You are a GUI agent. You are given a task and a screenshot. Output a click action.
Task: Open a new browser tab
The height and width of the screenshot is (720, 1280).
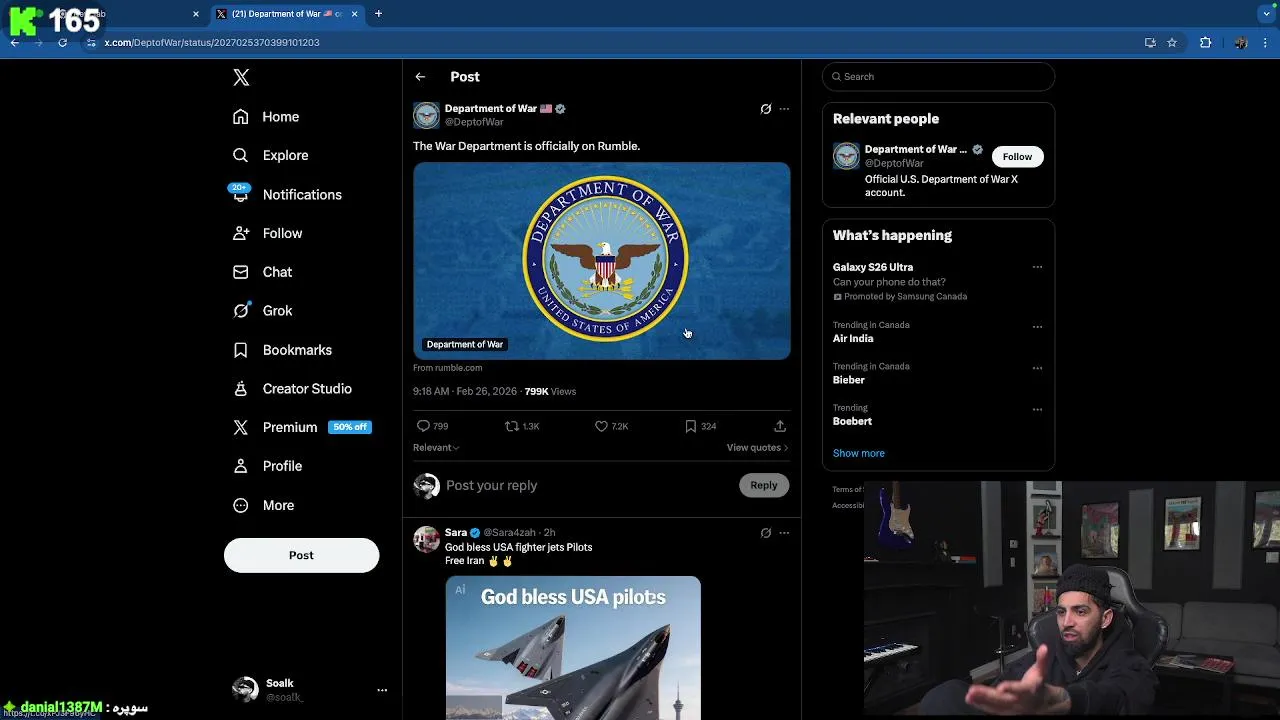tap(378, 14)
